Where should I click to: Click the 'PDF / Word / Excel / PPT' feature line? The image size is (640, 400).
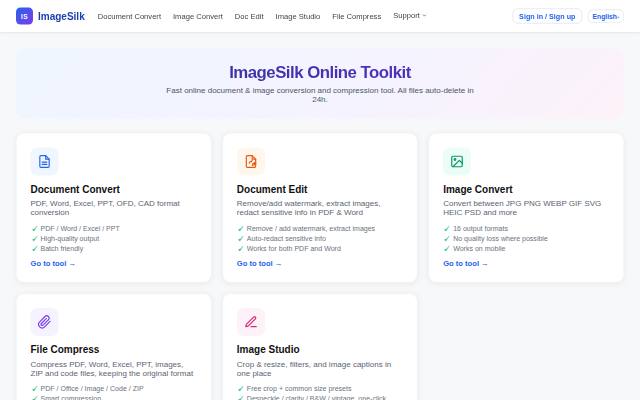click(76, 229)
